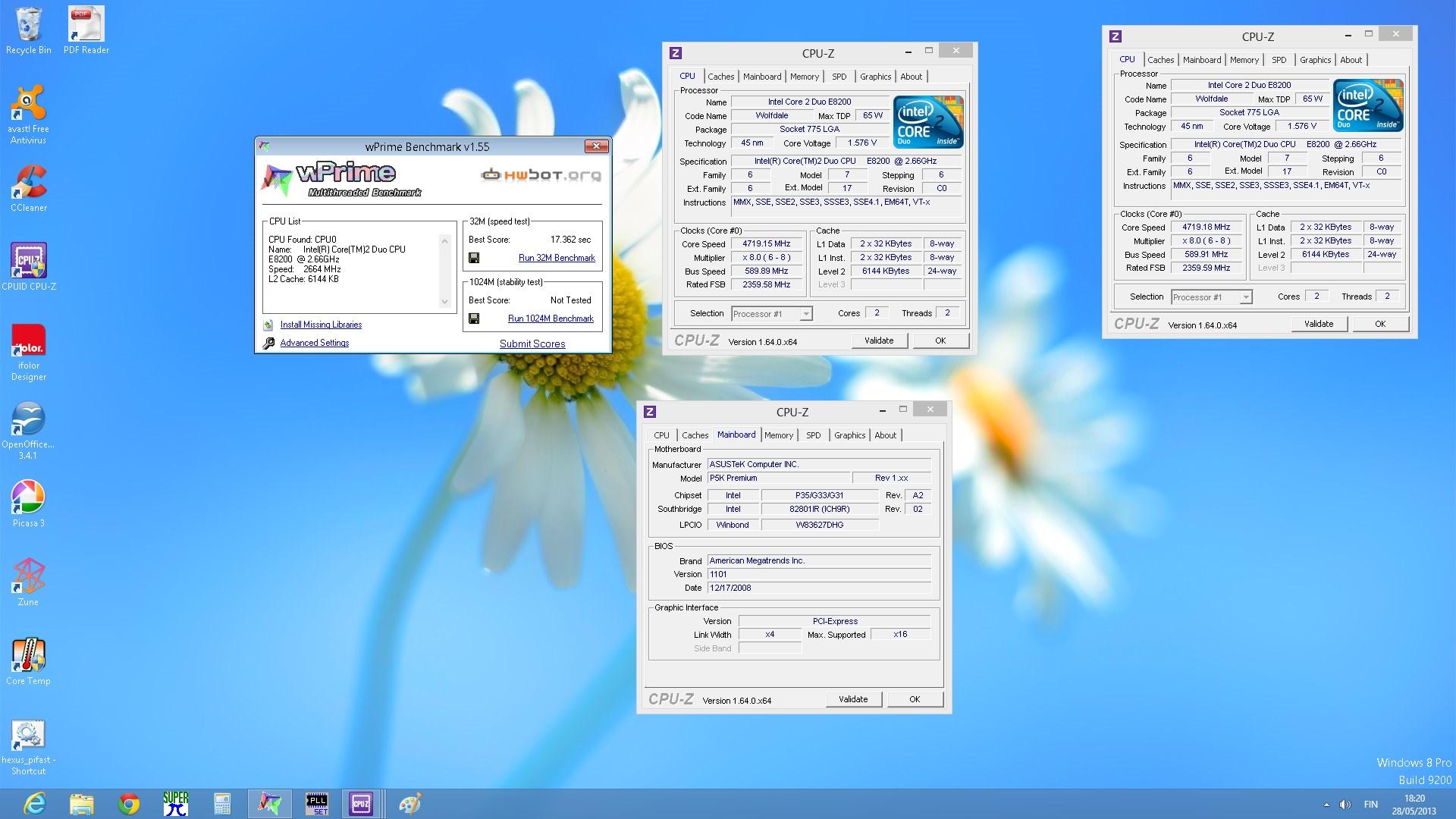Open Memory tab in bottom CPU-Z window
Screen dimensions: 1456x819
coord(779,435)
